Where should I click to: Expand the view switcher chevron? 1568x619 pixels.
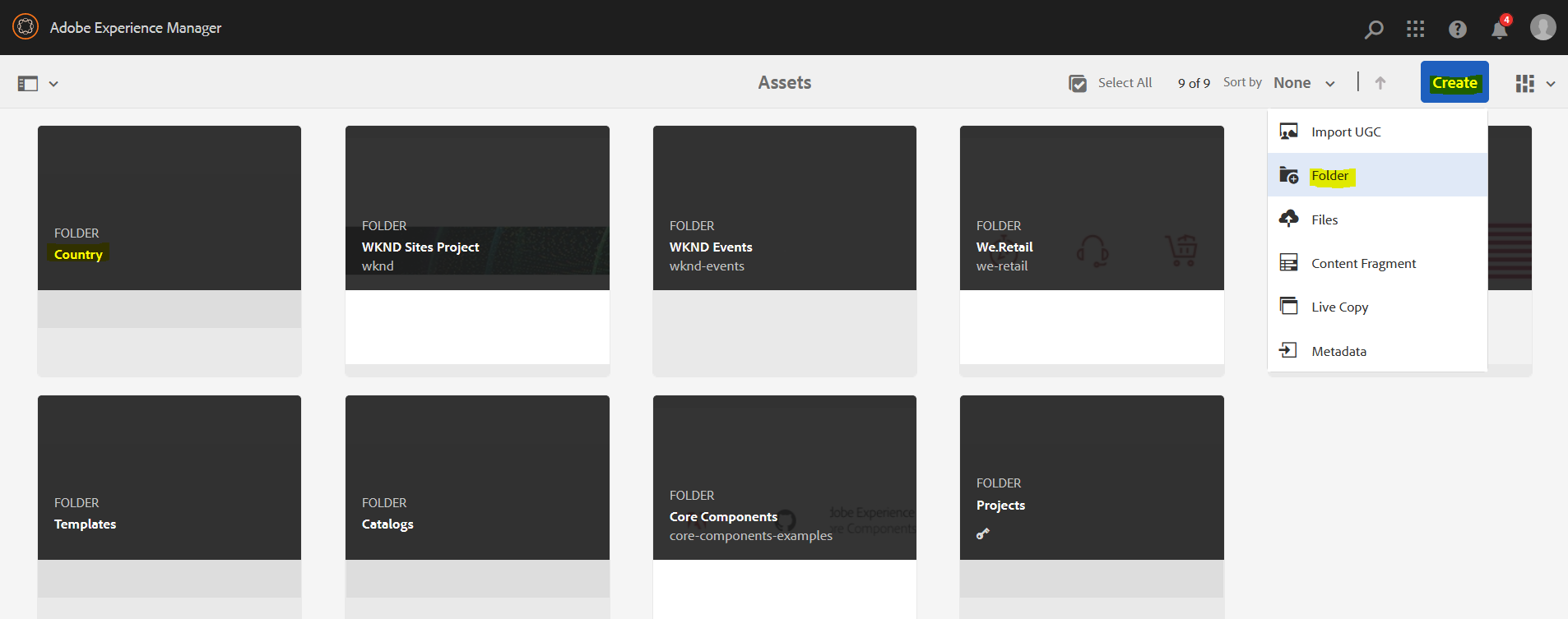pyautogui.click(x=1551, y=84)
